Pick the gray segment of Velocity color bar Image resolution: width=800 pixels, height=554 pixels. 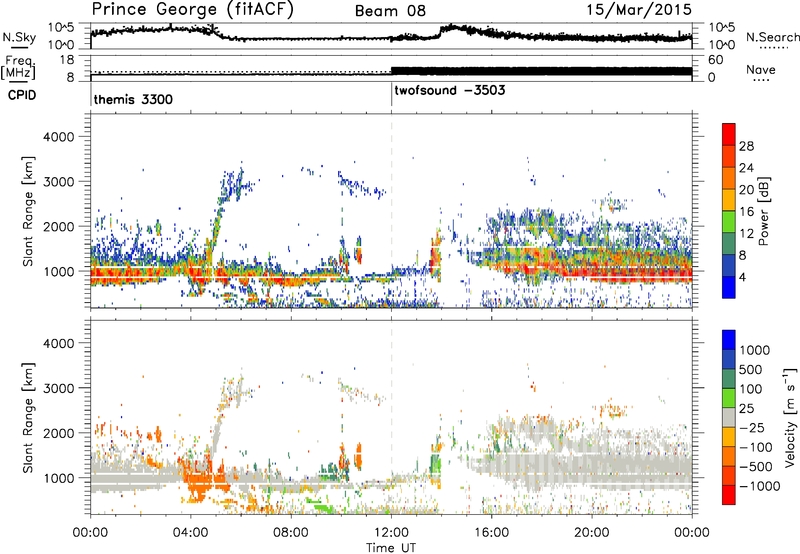[729, 417]
